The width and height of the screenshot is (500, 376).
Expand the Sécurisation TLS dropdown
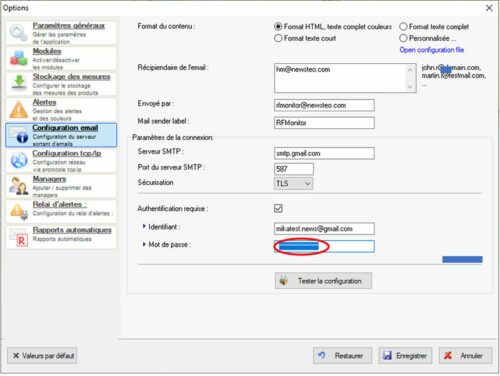coord(293,184)
